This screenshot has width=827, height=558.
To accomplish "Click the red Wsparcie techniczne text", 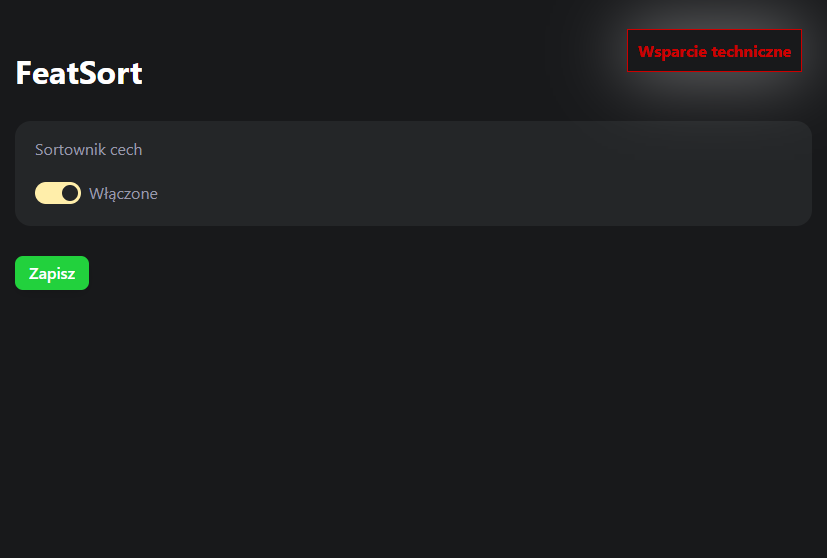I will pos(714,52).
